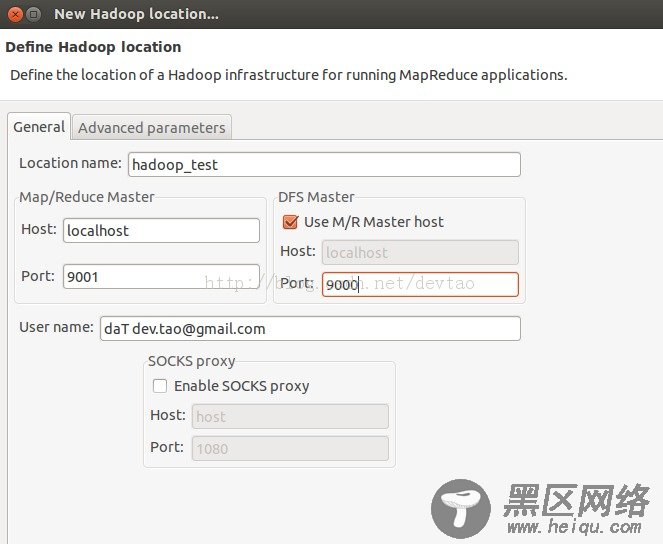Click the Map/Reduce Master Port field
The height and width of the screenshot is (544, 663).
pyautogui.click(x=161, y=277)
